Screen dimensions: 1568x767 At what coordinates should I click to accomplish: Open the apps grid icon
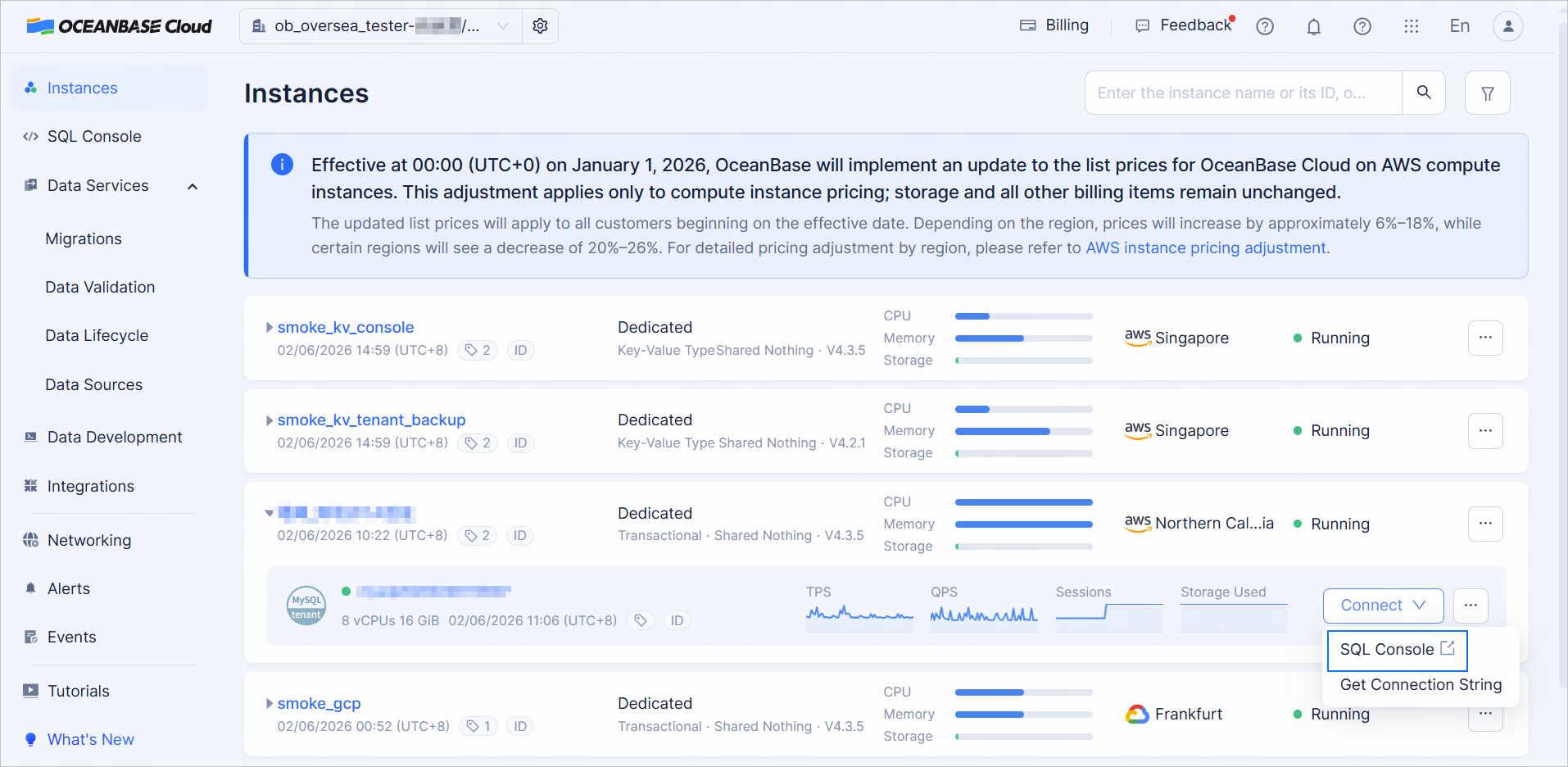tap(1411, 26)
